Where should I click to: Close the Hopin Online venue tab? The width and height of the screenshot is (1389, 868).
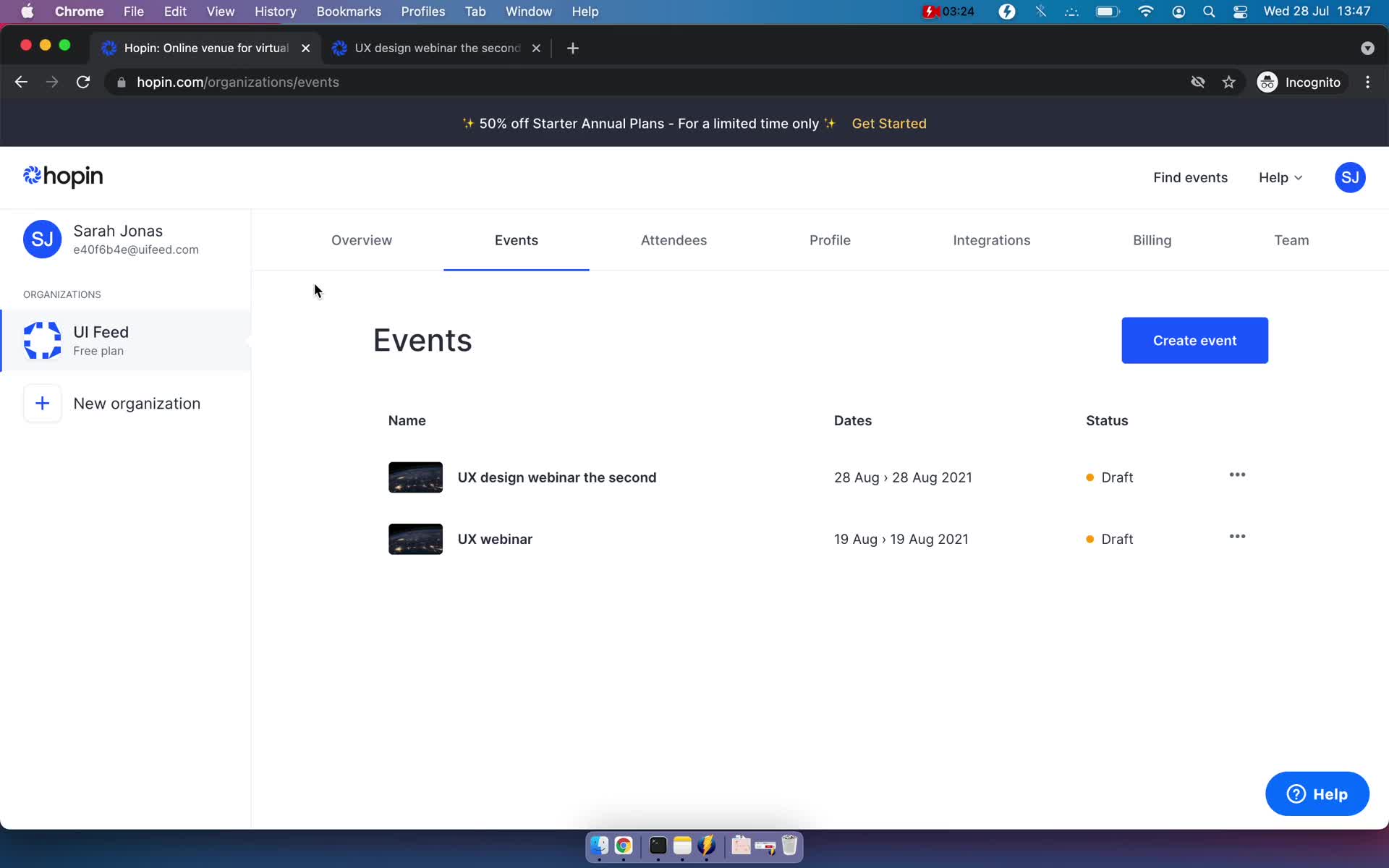click(306, 48)
